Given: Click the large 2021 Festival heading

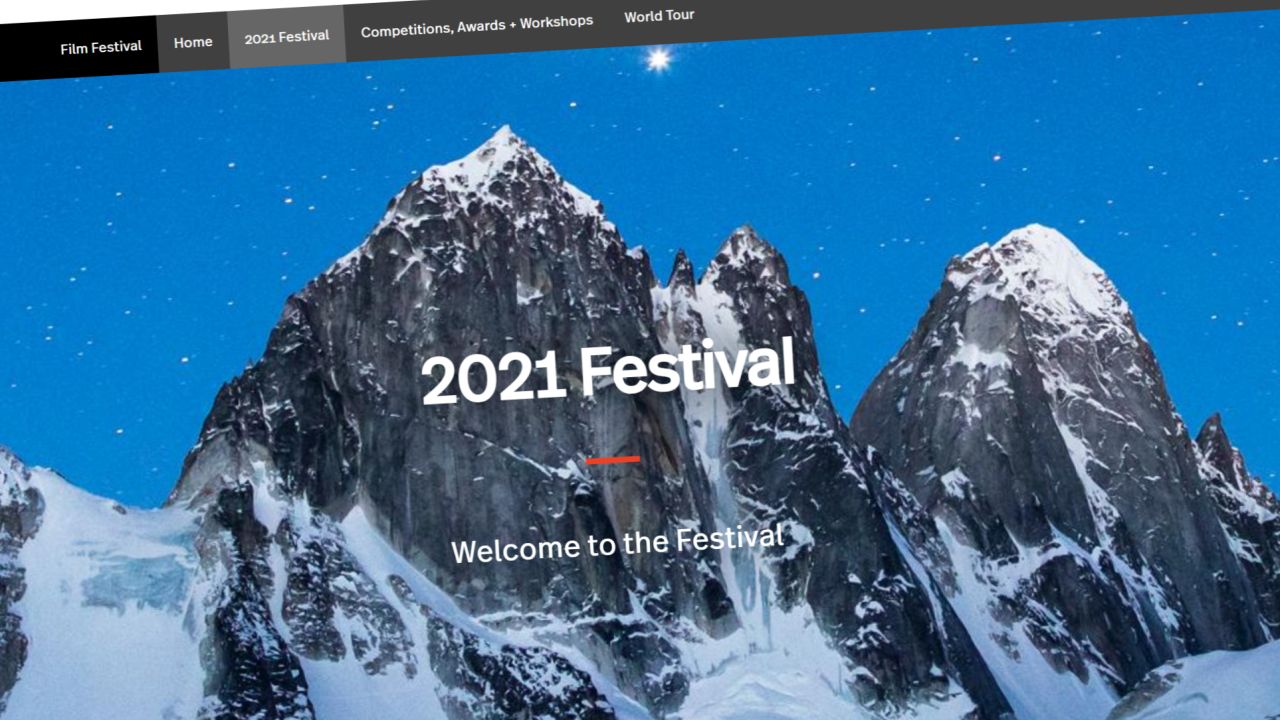Looking at the screenshot, I should [x=607, y=371].
